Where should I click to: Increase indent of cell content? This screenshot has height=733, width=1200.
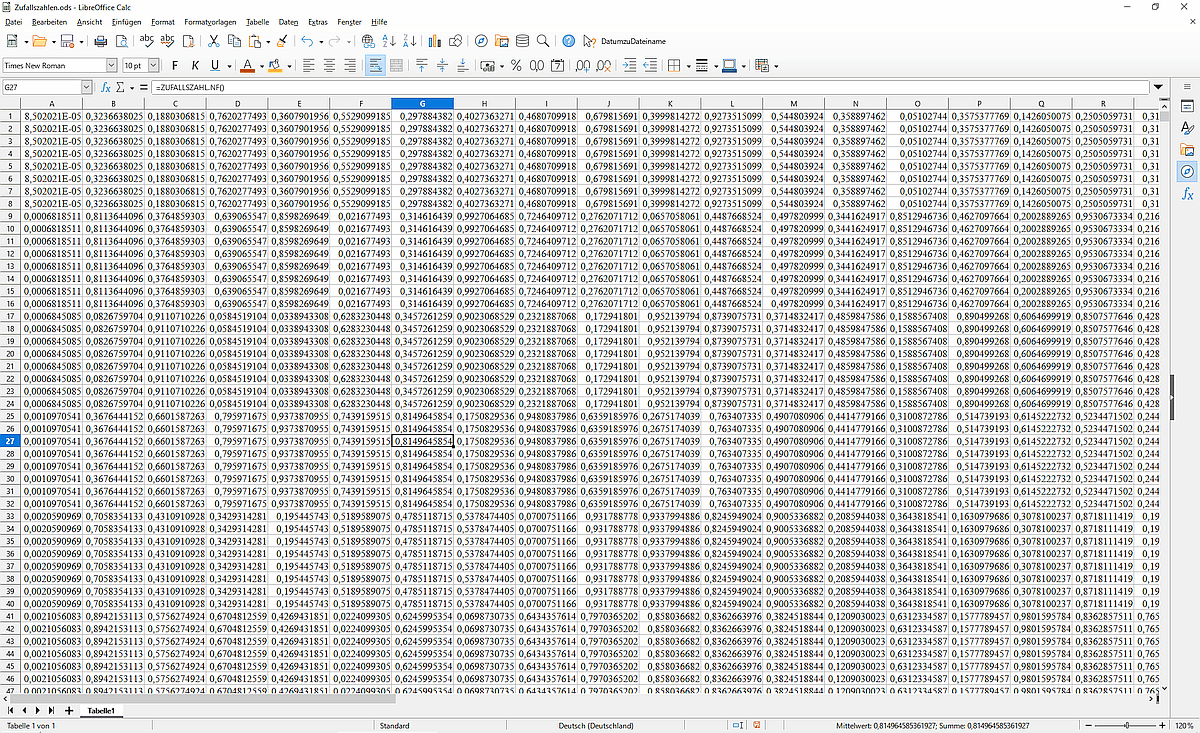(629, 65)
